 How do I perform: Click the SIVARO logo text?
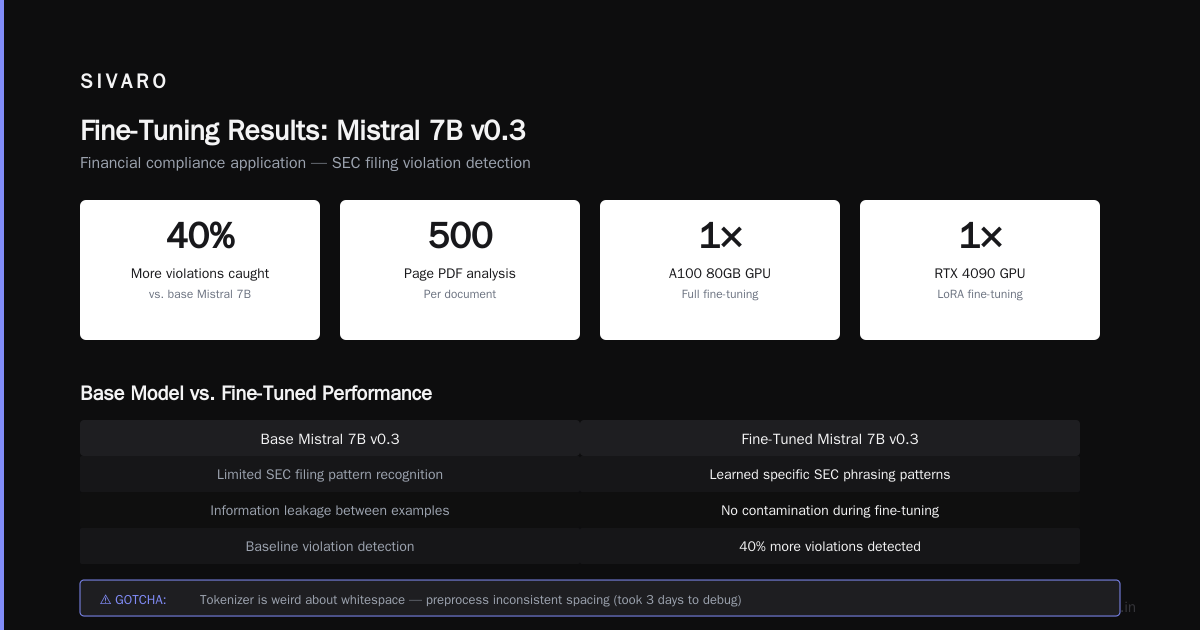point(124,82)
